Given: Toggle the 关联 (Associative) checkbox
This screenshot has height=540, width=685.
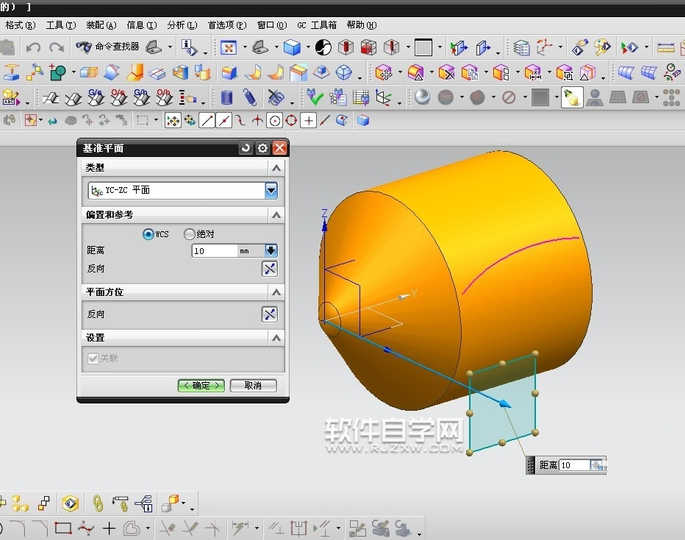Looking at the screenshot, I should pos(94,358).
